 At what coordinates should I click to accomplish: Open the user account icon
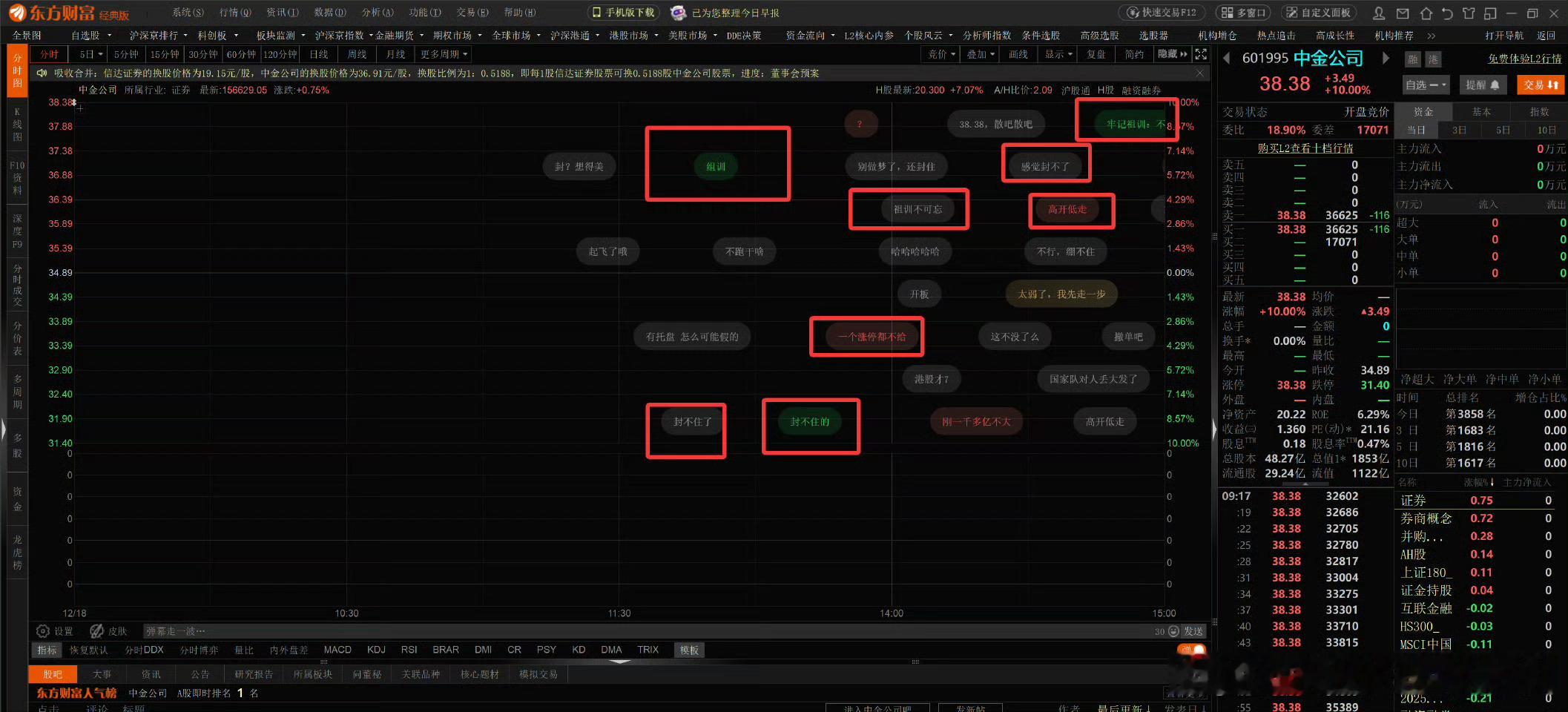[x=1379, y=13]
